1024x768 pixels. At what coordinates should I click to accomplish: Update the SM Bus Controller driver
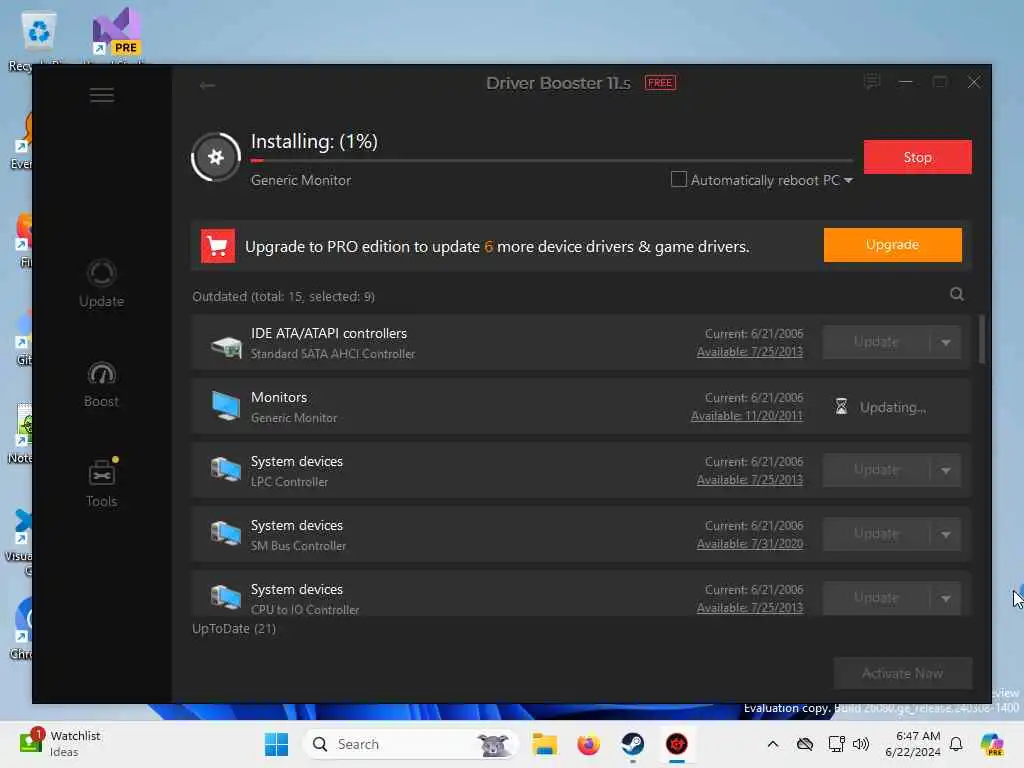coord(876,534)
